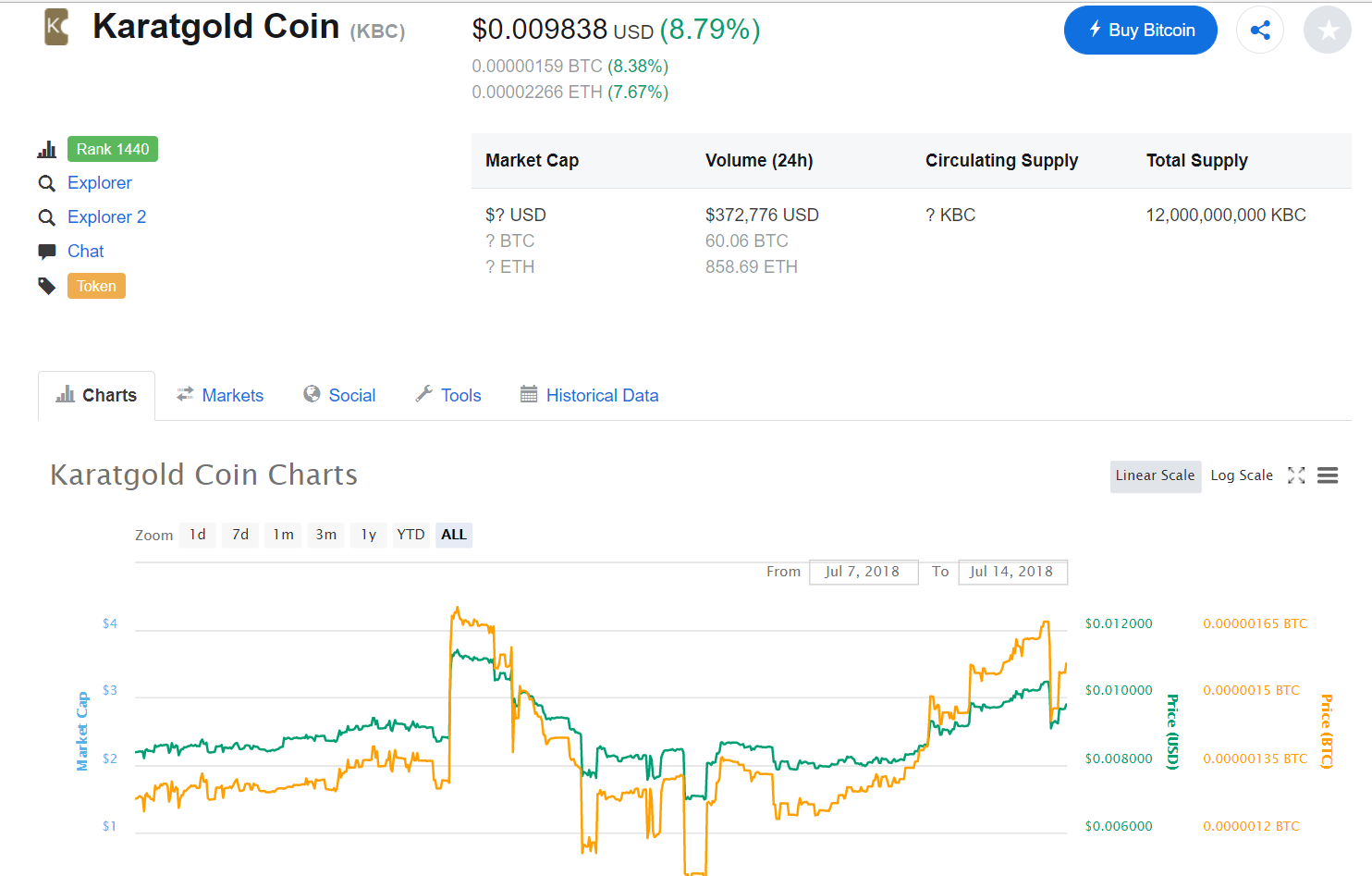Click the Price (USD) axis label
1372x876 pixels.
[x=1172, y=732]
